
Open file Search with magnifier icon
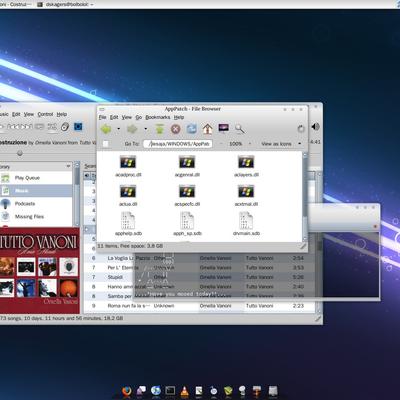(x=239, y=129)
